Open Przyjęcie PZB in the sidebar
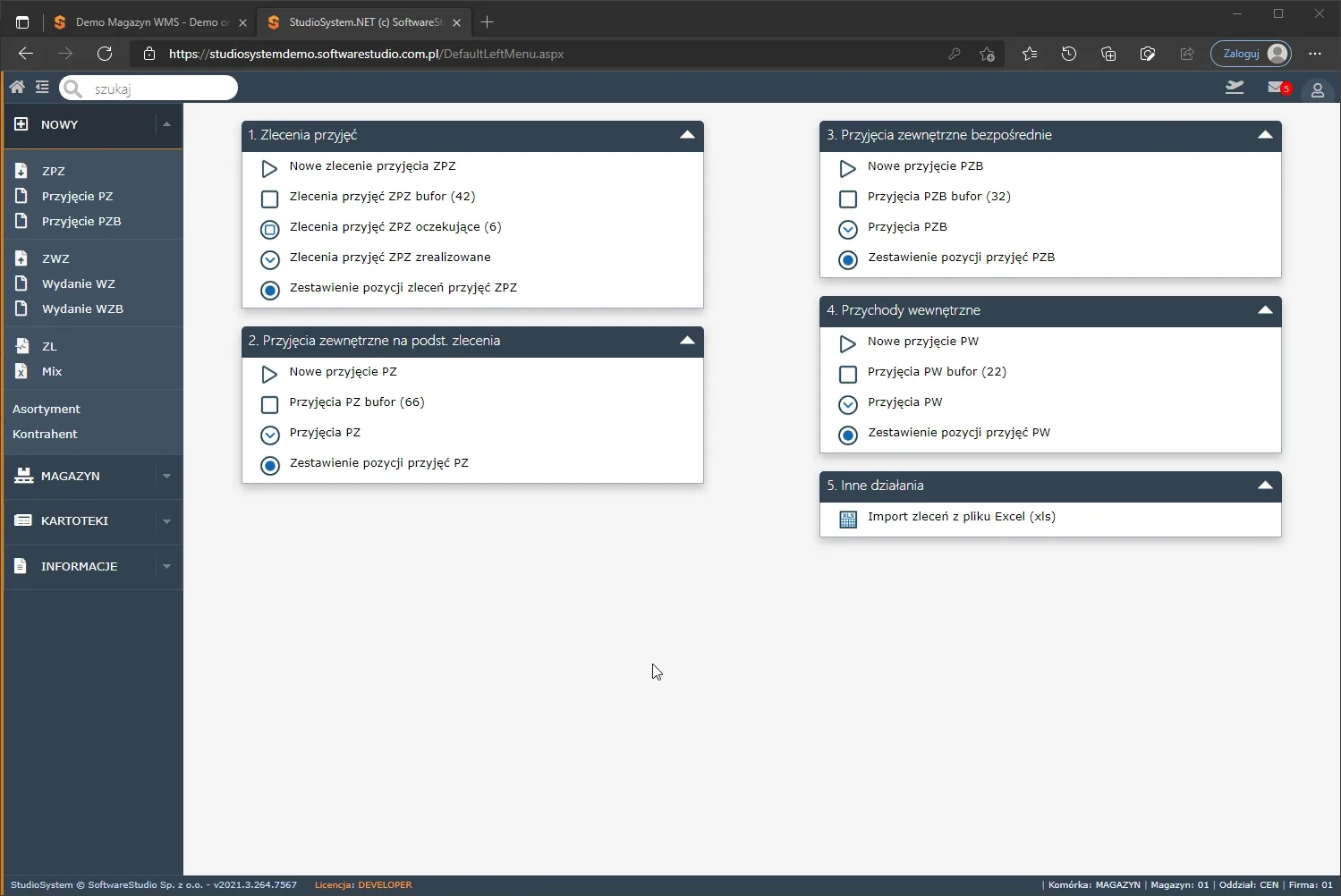Image resolution: width=1341 pixels, height=896 pixels. (x=81, y=221)
